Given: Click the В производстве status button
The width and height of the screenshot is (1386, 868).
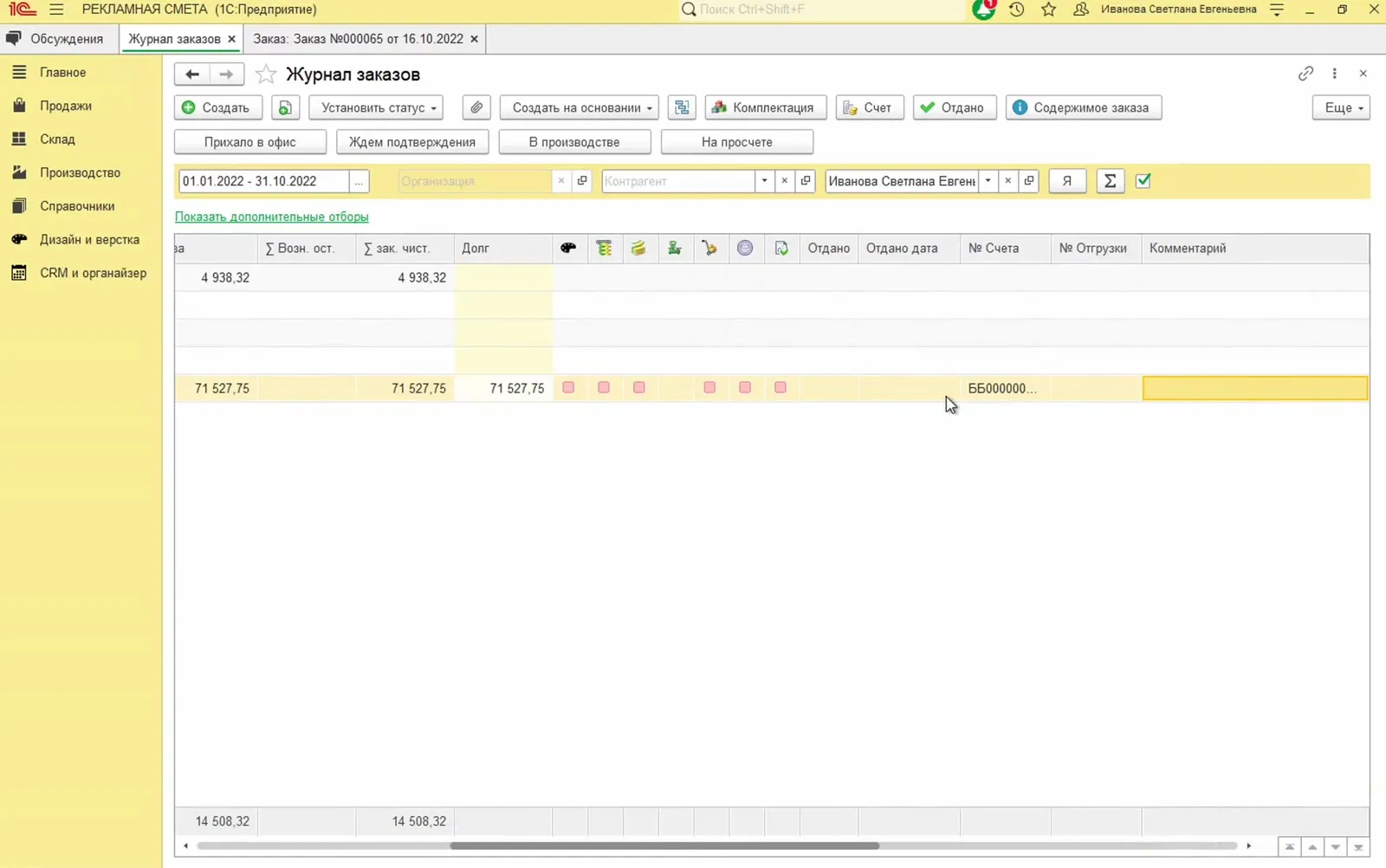Looking at the screenshot, I should pyautogui.click(x=574, y=142).
